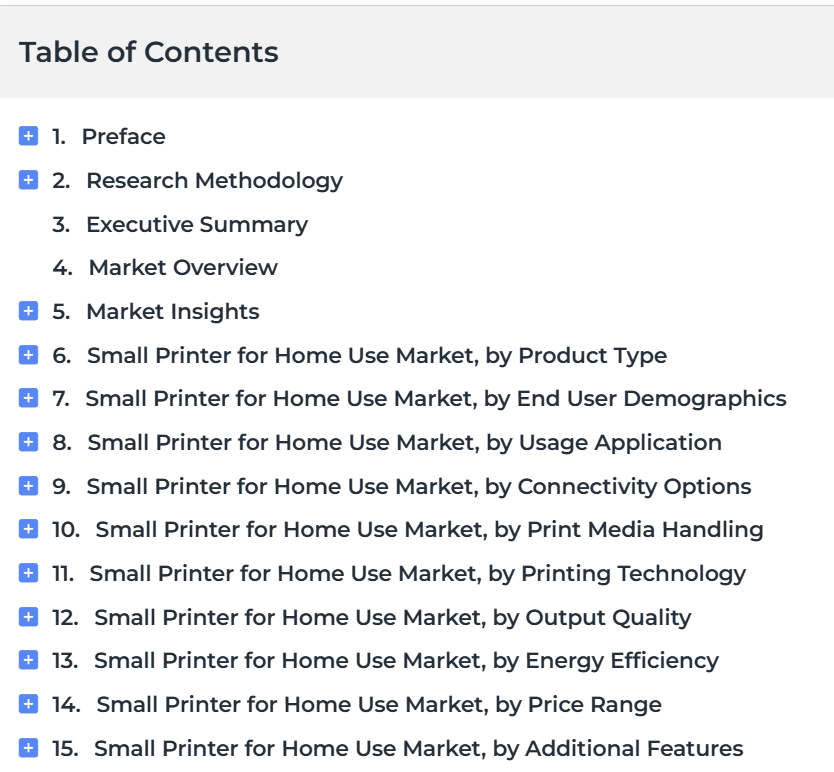This screenshot has width=834, height=772.
Task: Click plus icon beside Print Media Handling
Action: point(28,529)
